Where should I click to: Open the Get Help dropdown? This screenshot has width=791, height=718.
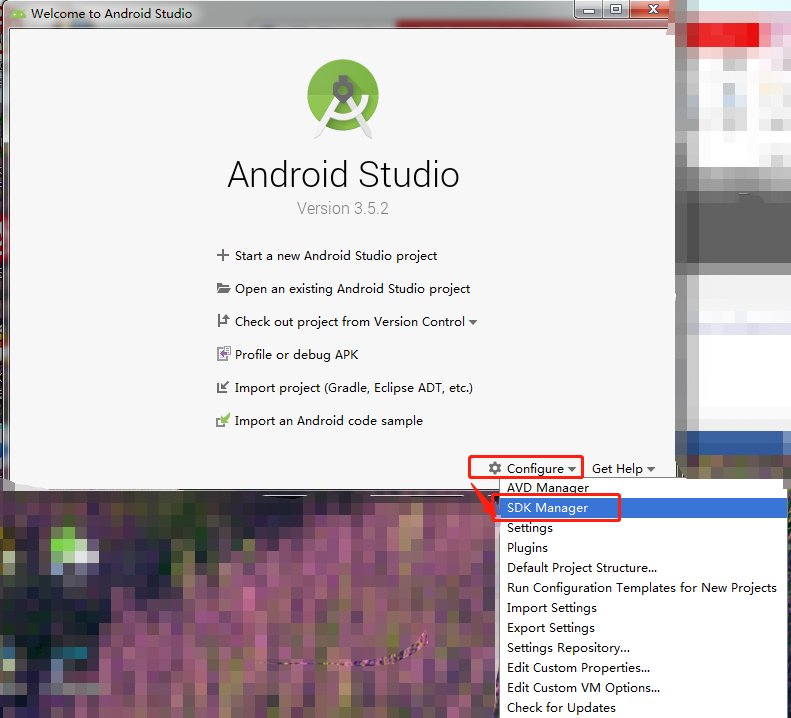click(x=623, y=468)
